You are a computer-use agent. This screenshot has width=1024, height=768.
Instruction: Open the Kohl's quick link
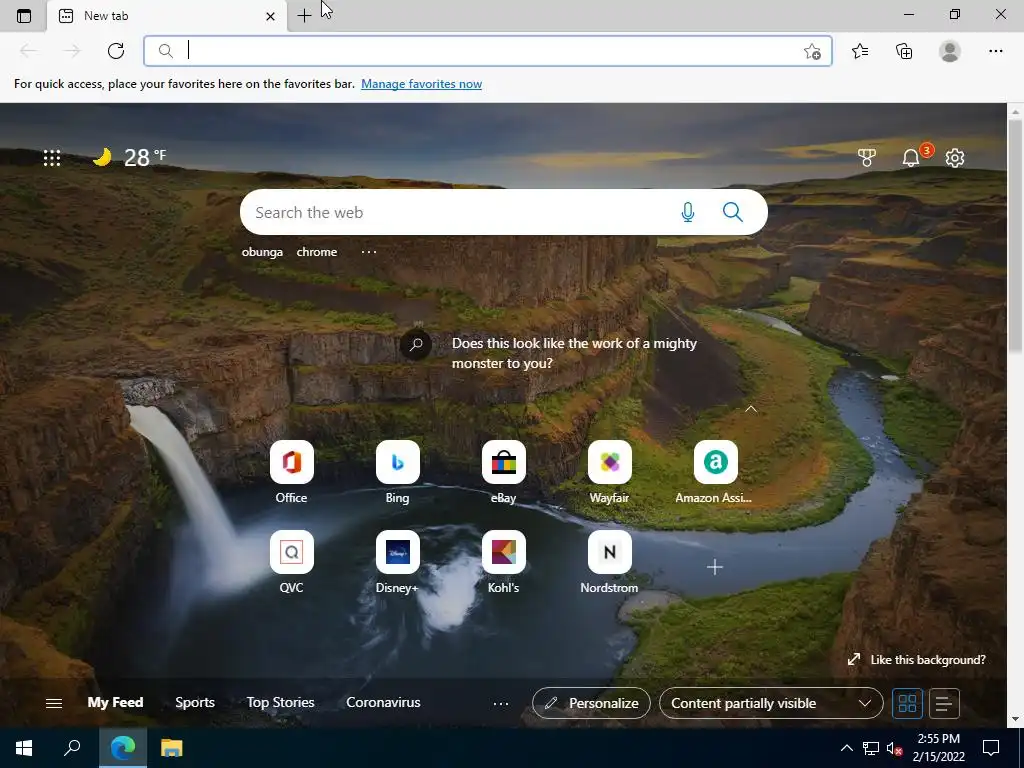pyautogui.click(x=504, y=562)
